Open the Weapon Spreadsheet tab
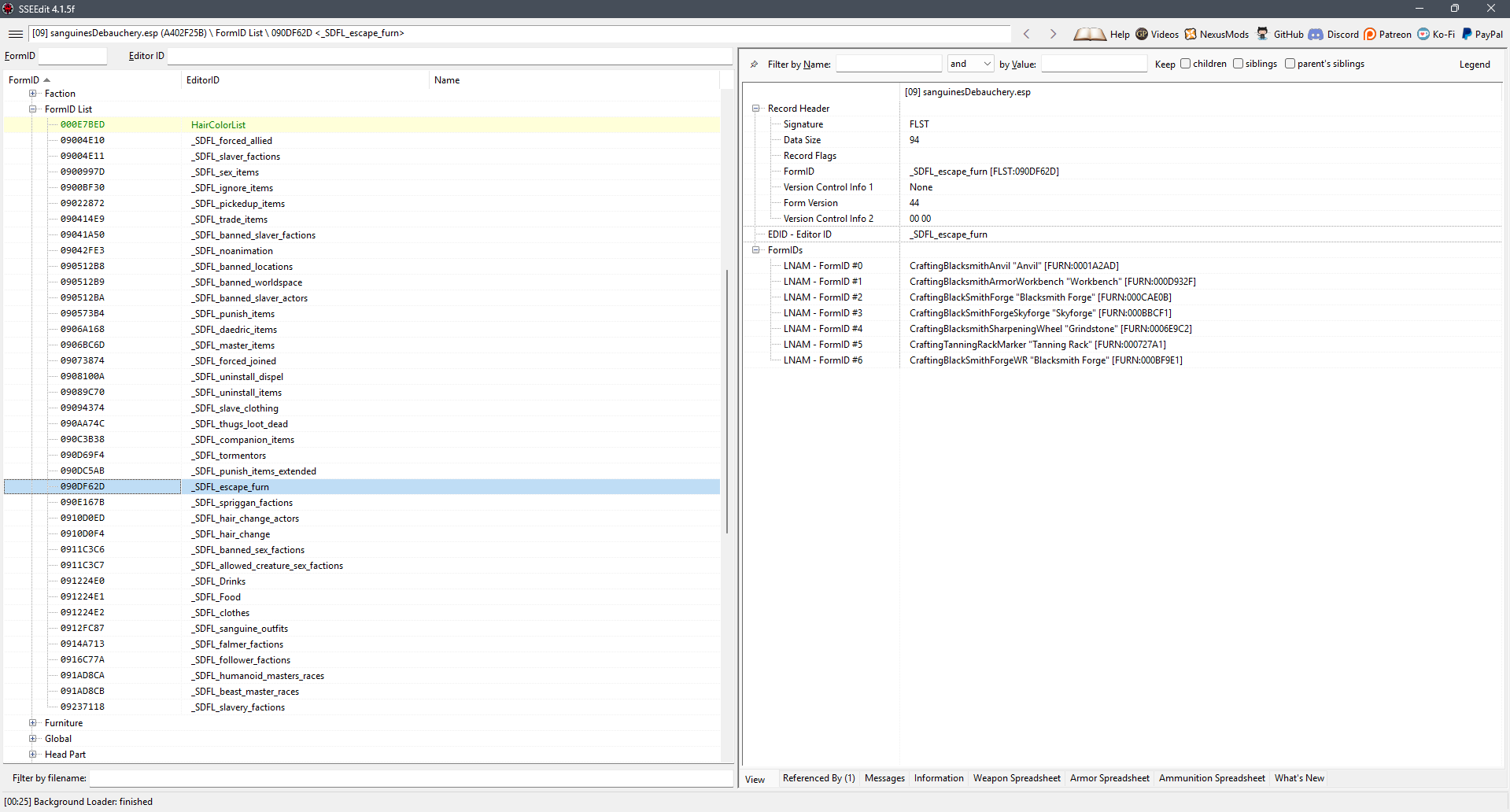Image resolution: width=1510 pixels, height=812 pixels. pyautogui.click(x=1017, y=778)
